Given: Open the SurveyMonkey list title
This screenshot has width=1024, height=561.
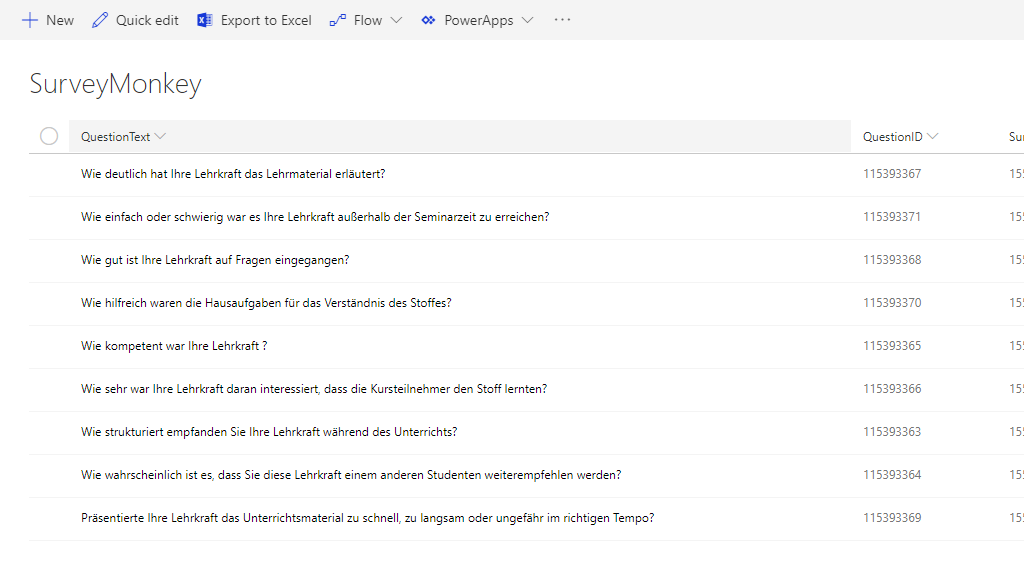Looking at the screenshot, I should 116,84.
